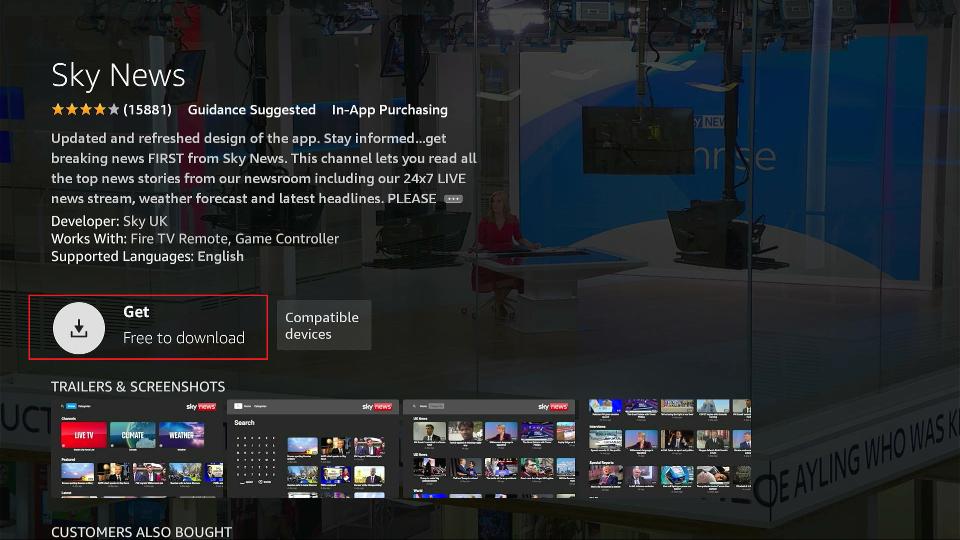Image resolution: width=960 pixels, height=540 pixels.
Task: Open first screenshot showing Live TV channels
Action: (138, 449)
